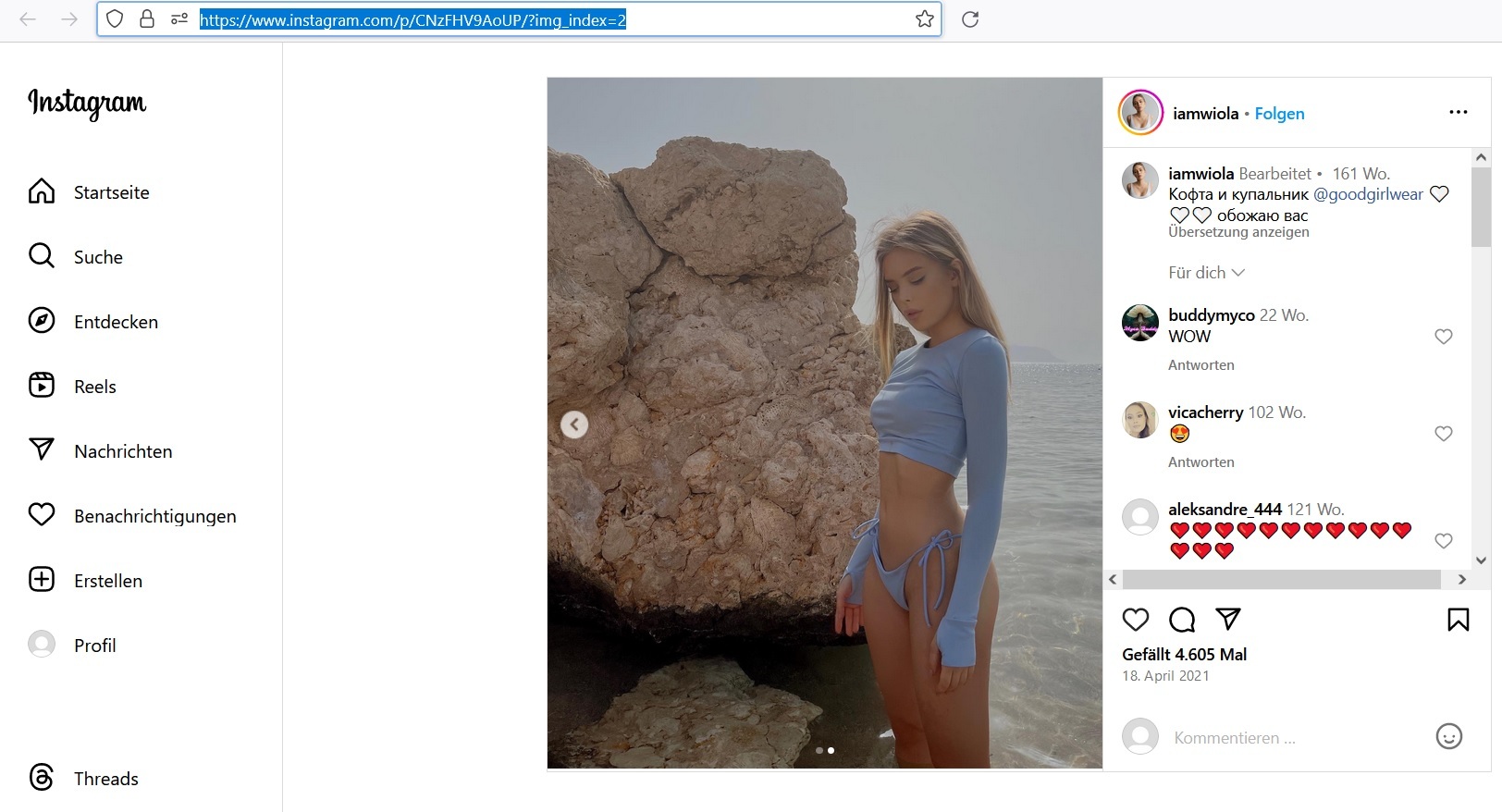Open Threads icon in sidebar
Viewport: 1502px width, 812px height.
42,778
